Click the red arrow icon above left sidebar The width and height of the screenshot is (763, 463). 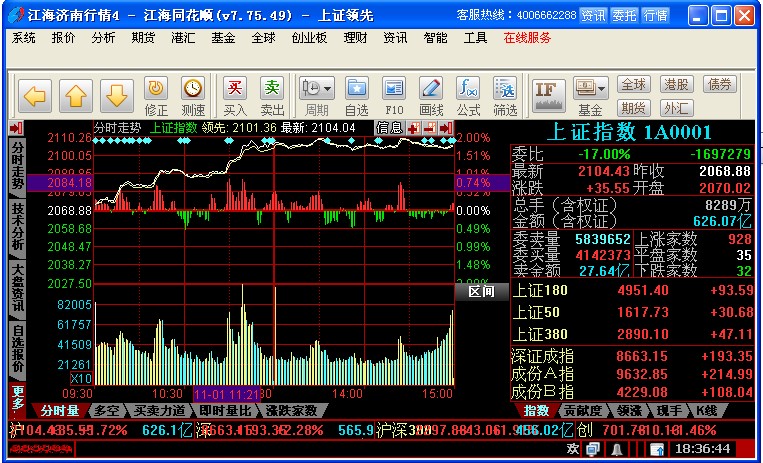(16, 128)
